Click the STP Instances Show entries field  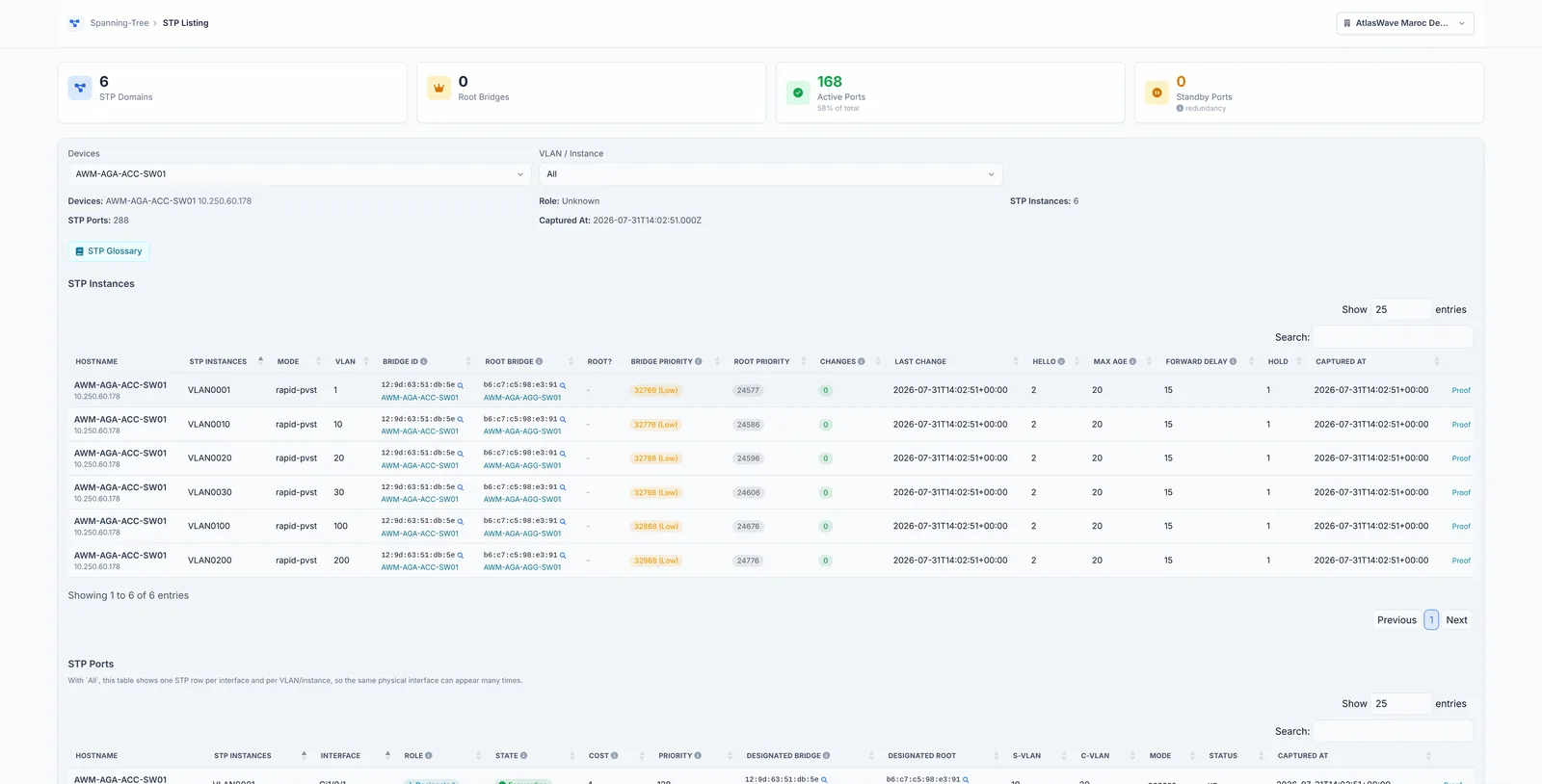1401,309
